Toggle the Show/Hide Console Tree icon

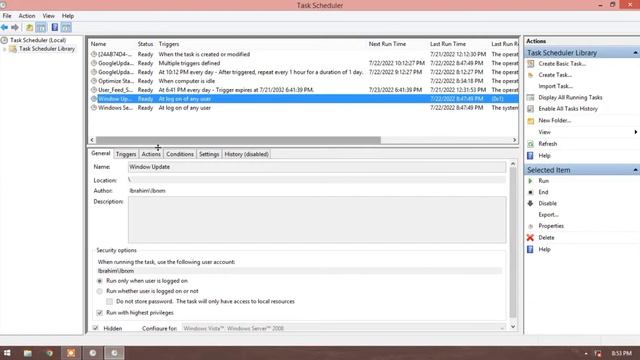tap(41, 28)
